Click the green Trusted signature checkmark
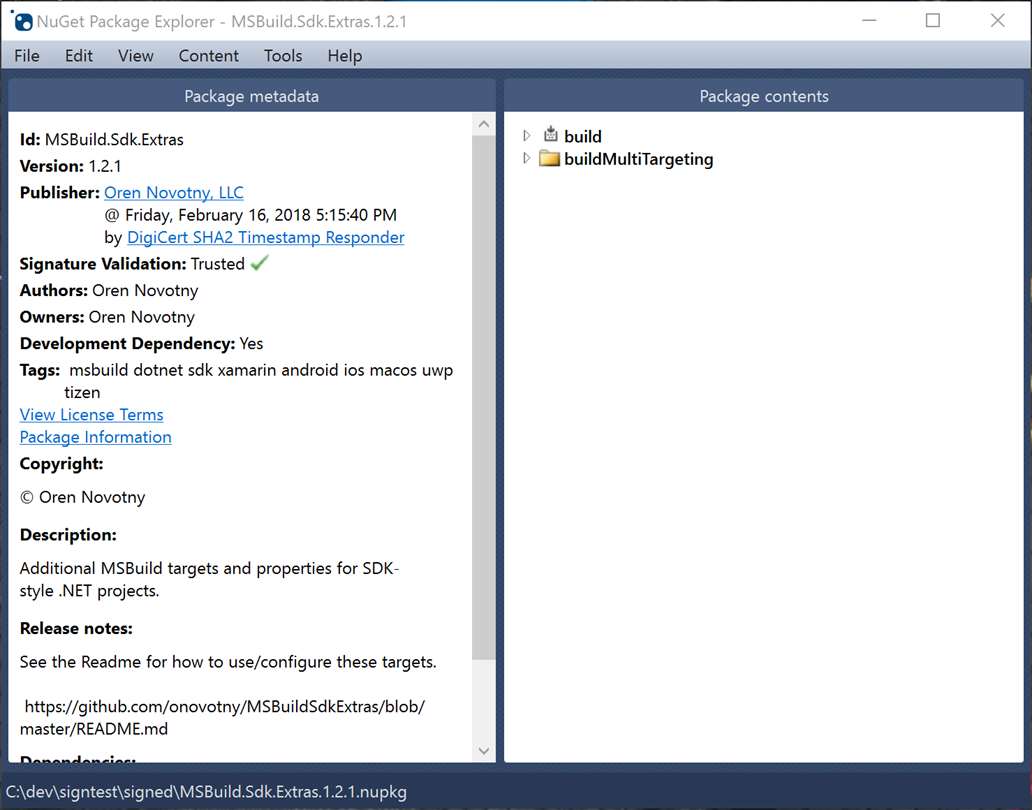Screen dimensions: 1032x810 coord(259,263)
